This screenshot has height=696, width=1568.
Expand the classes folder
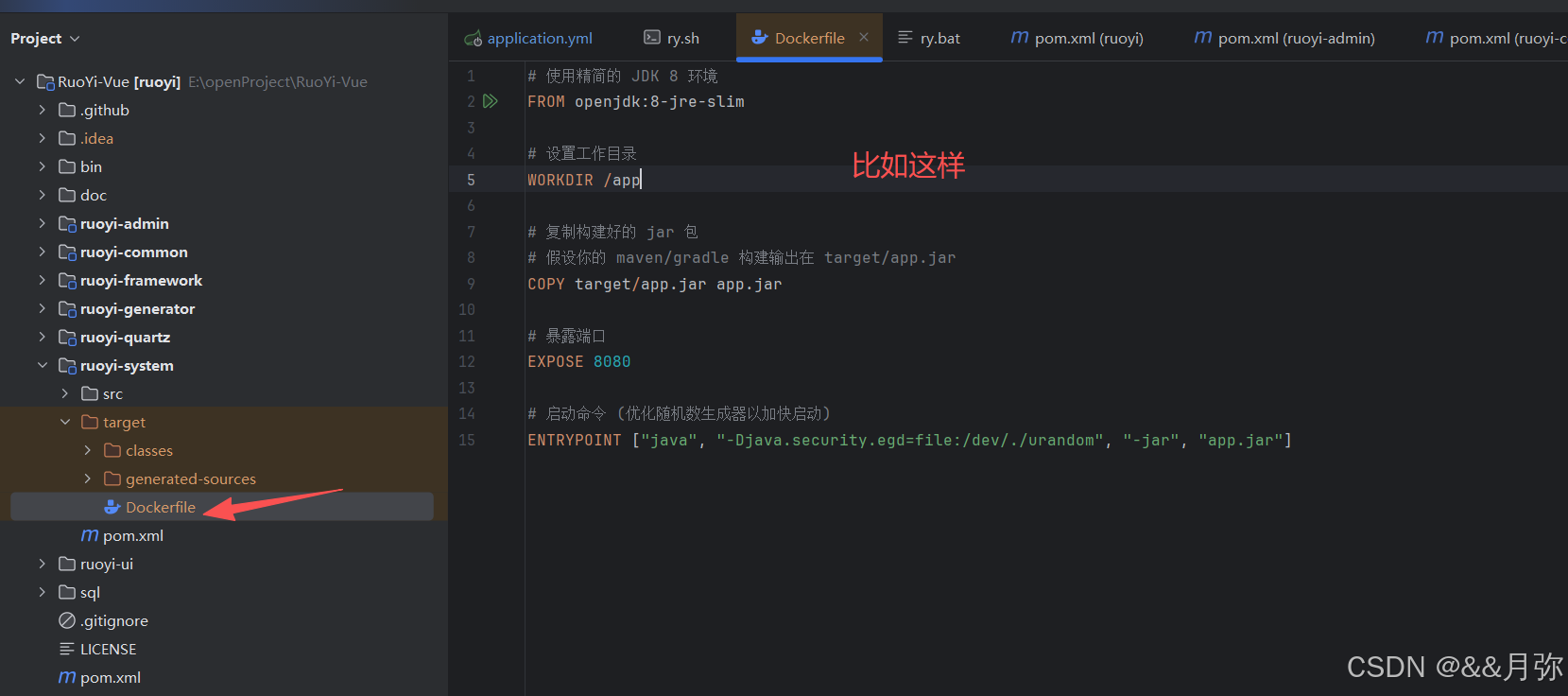(x=88, y=450)
